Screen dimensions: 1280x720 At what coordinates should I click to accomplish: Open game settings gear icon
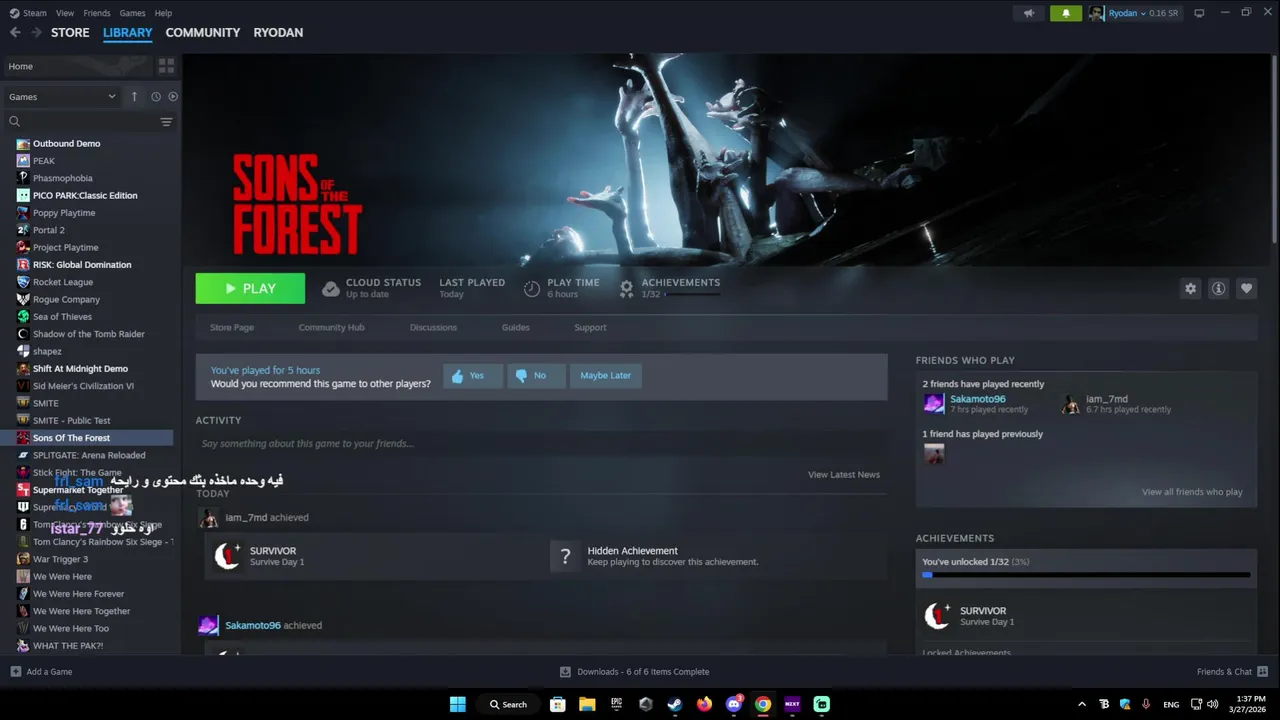pyautogui.click(x=1190, y=288)
